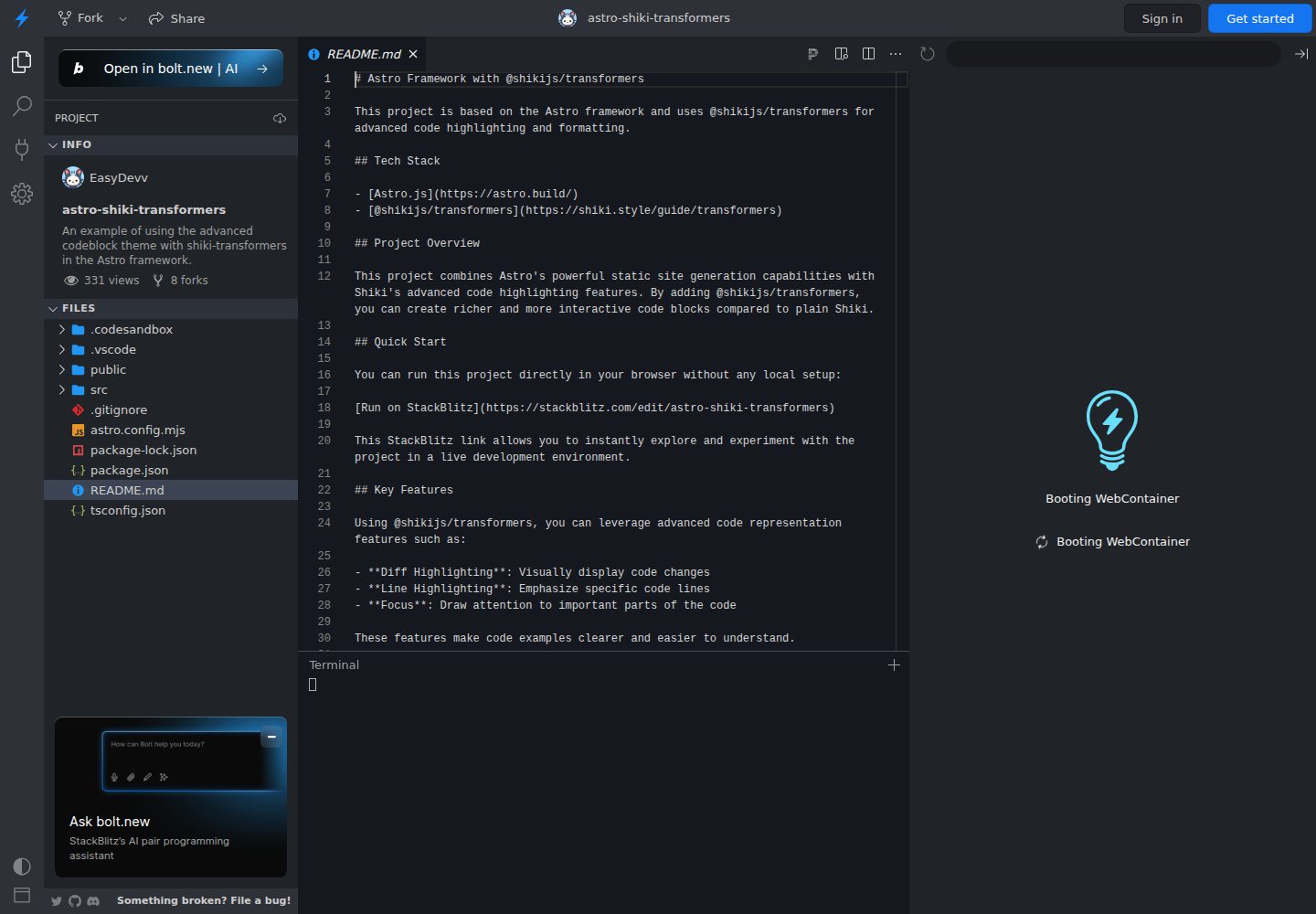Minimize the Ask bolt.new card
Screen dimensions: 1316x914
pyautogui.click(x=271, y=737)
